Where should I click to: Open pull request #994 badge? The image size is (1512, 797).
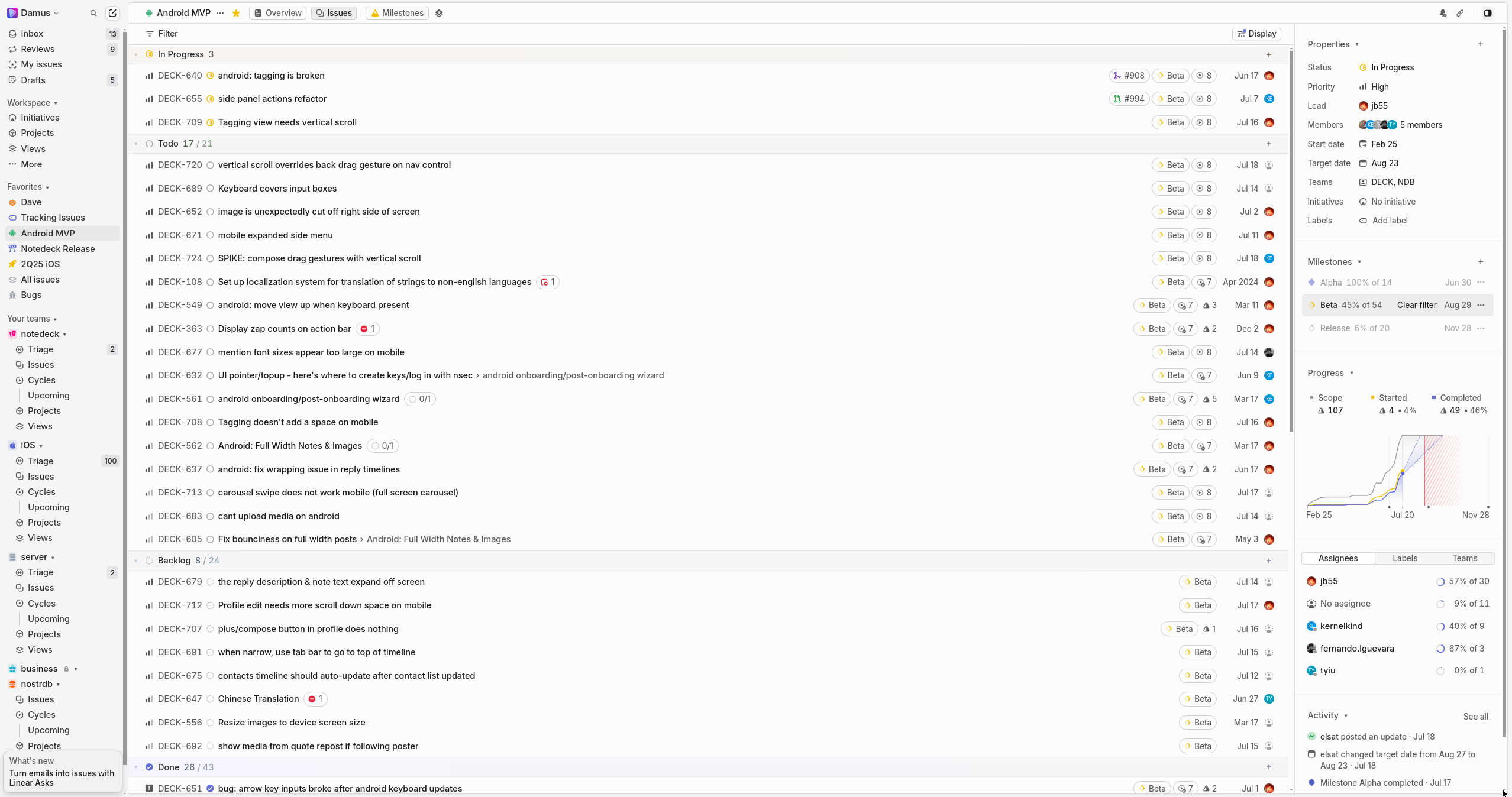point(1129,99)
